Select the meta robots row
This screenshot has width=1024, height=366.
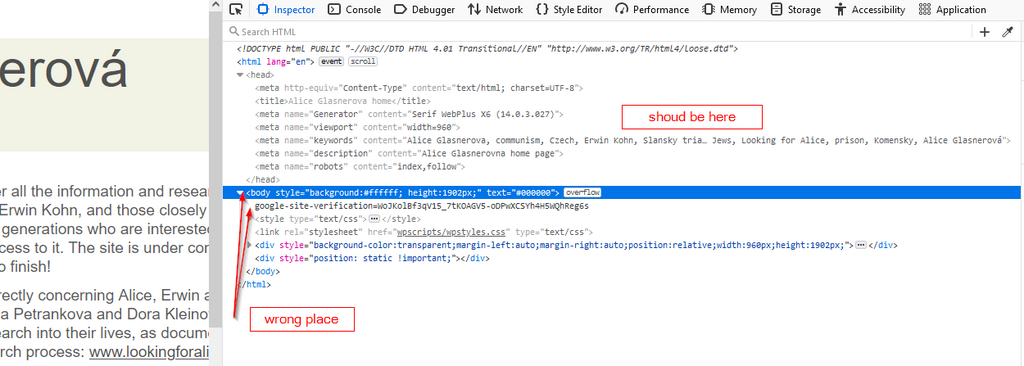(359, 166)
